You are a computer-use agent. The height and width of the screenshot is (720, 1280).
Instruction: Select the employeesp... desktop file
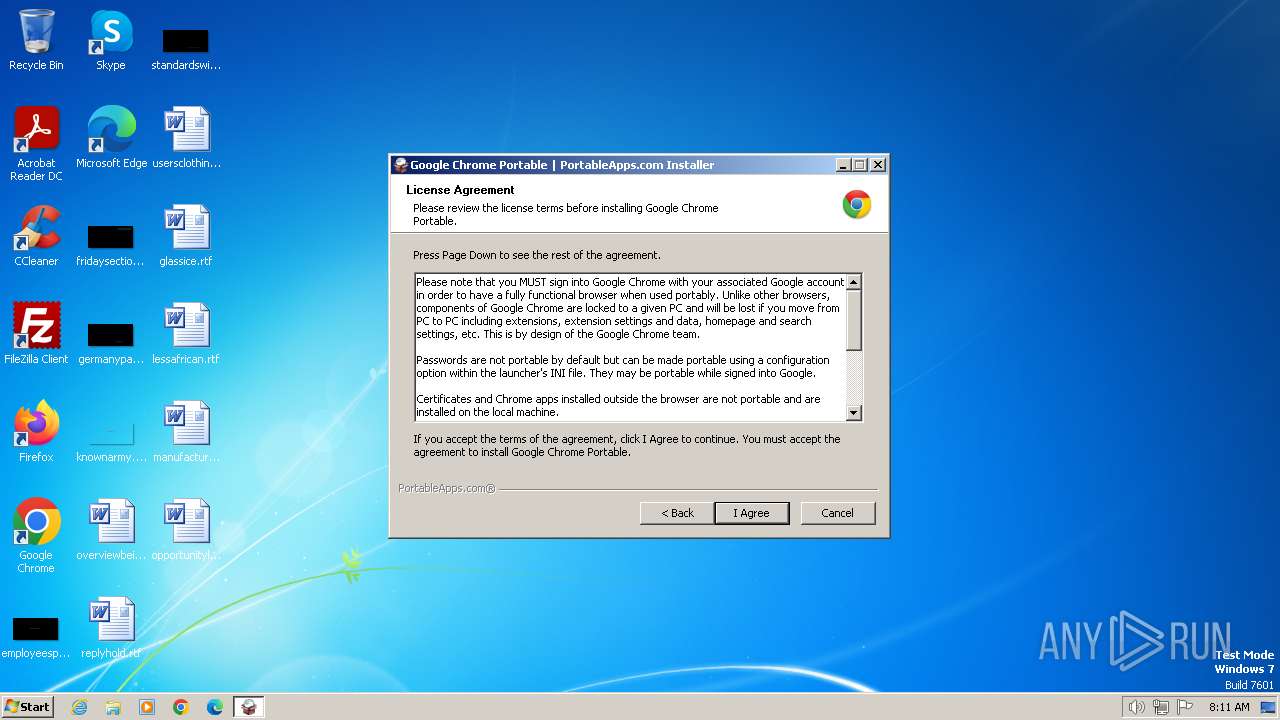[36, 638]
